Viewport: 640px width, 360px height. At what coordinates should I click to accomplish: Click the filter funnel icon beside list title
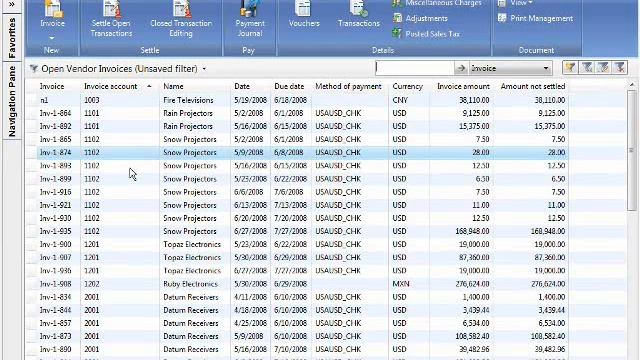[x=33, y=69]
